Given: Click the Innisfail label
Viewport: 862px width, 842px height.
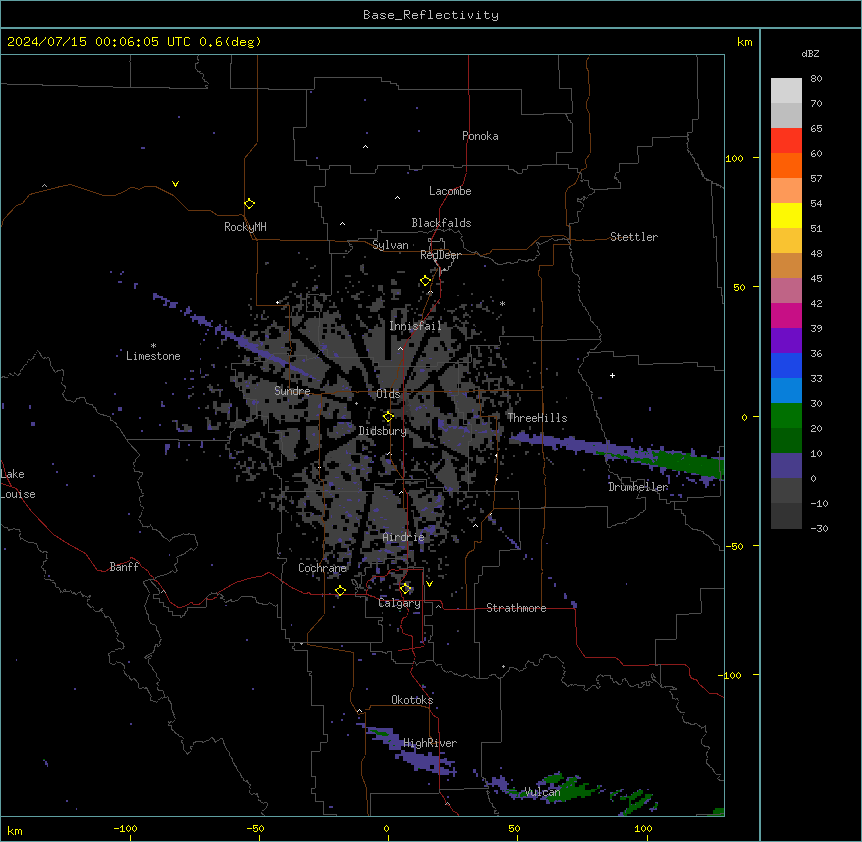Looking at the screenshot, I should click(416, 326).
